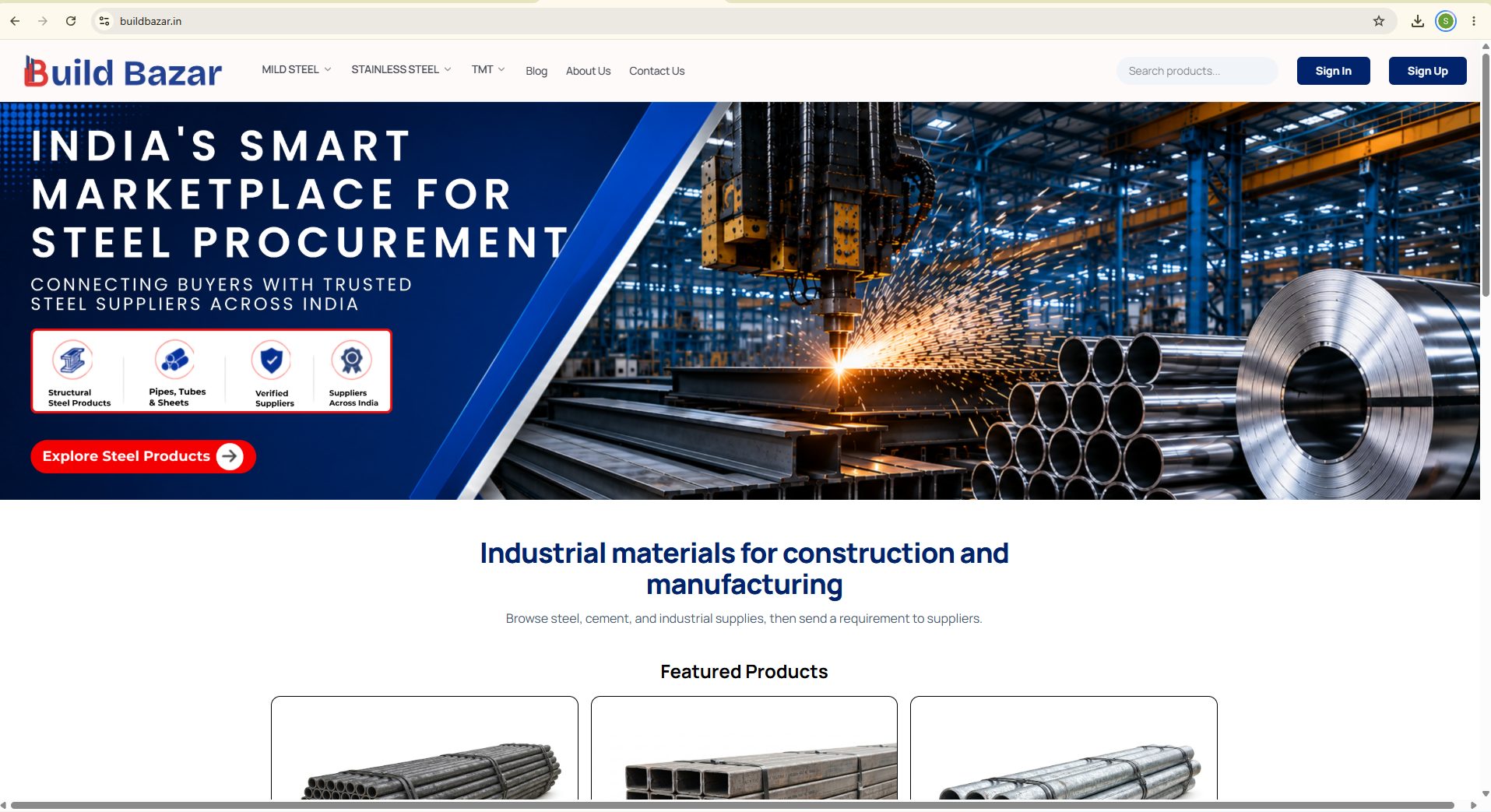Open site information icon in address bar
This screenshot has width=1491, height=812.
[104, 21]
